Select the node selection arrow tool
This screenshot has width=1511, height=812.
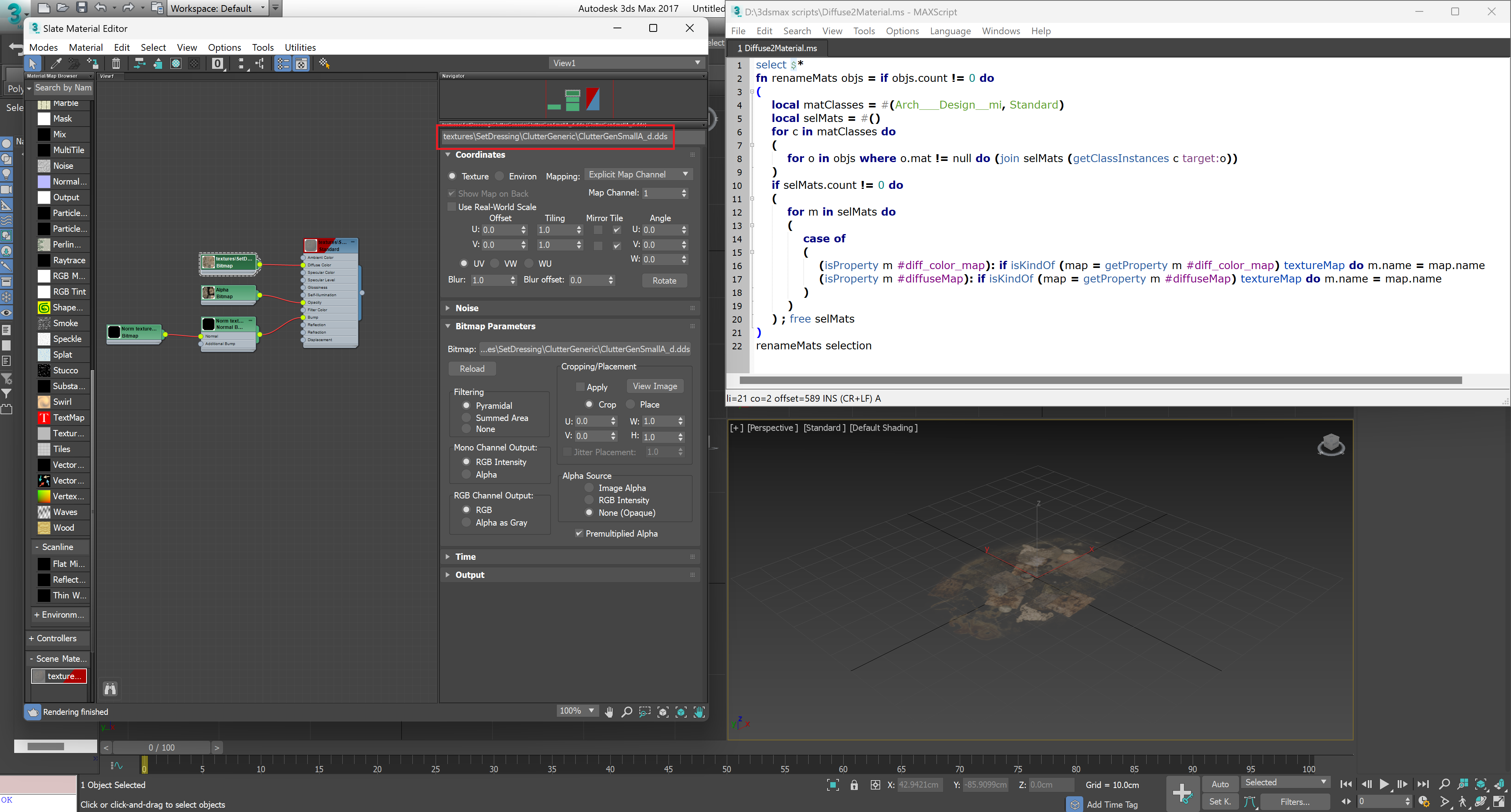tap(33, 63)
